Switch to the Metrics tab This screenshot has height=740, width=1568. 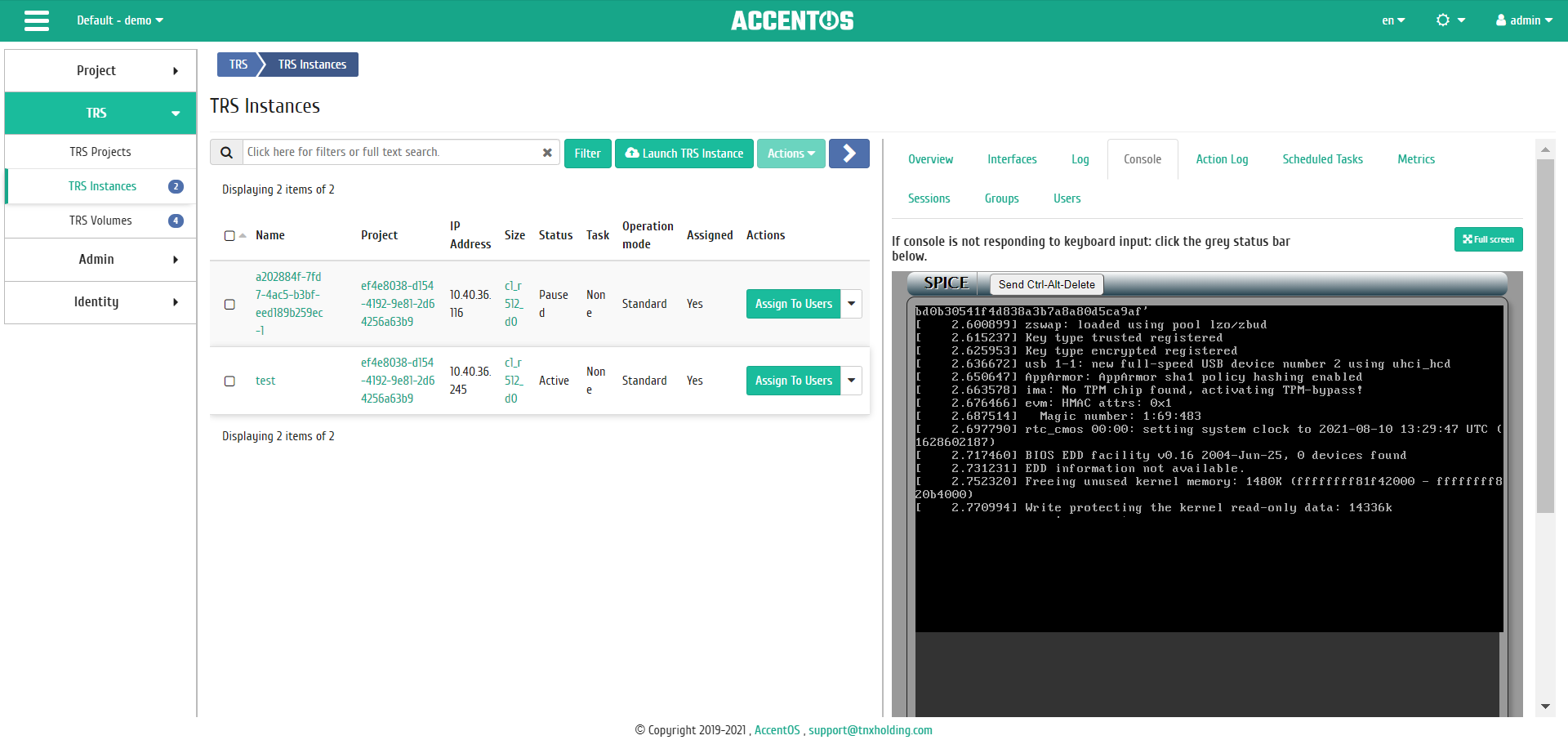coord(1415,159)
